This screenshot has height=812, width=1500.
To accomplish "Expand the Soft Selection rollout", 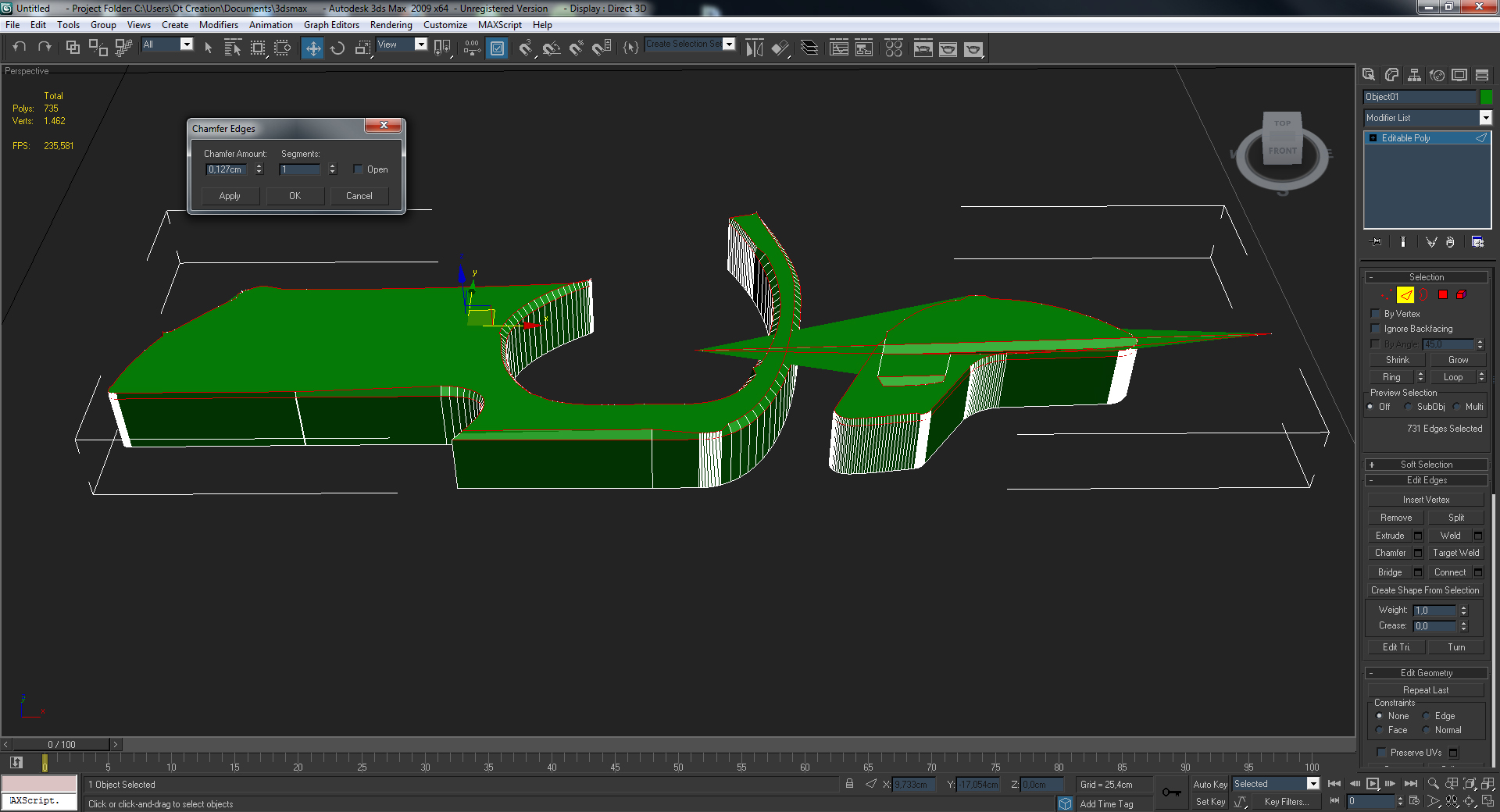I will pos(1426,465).
